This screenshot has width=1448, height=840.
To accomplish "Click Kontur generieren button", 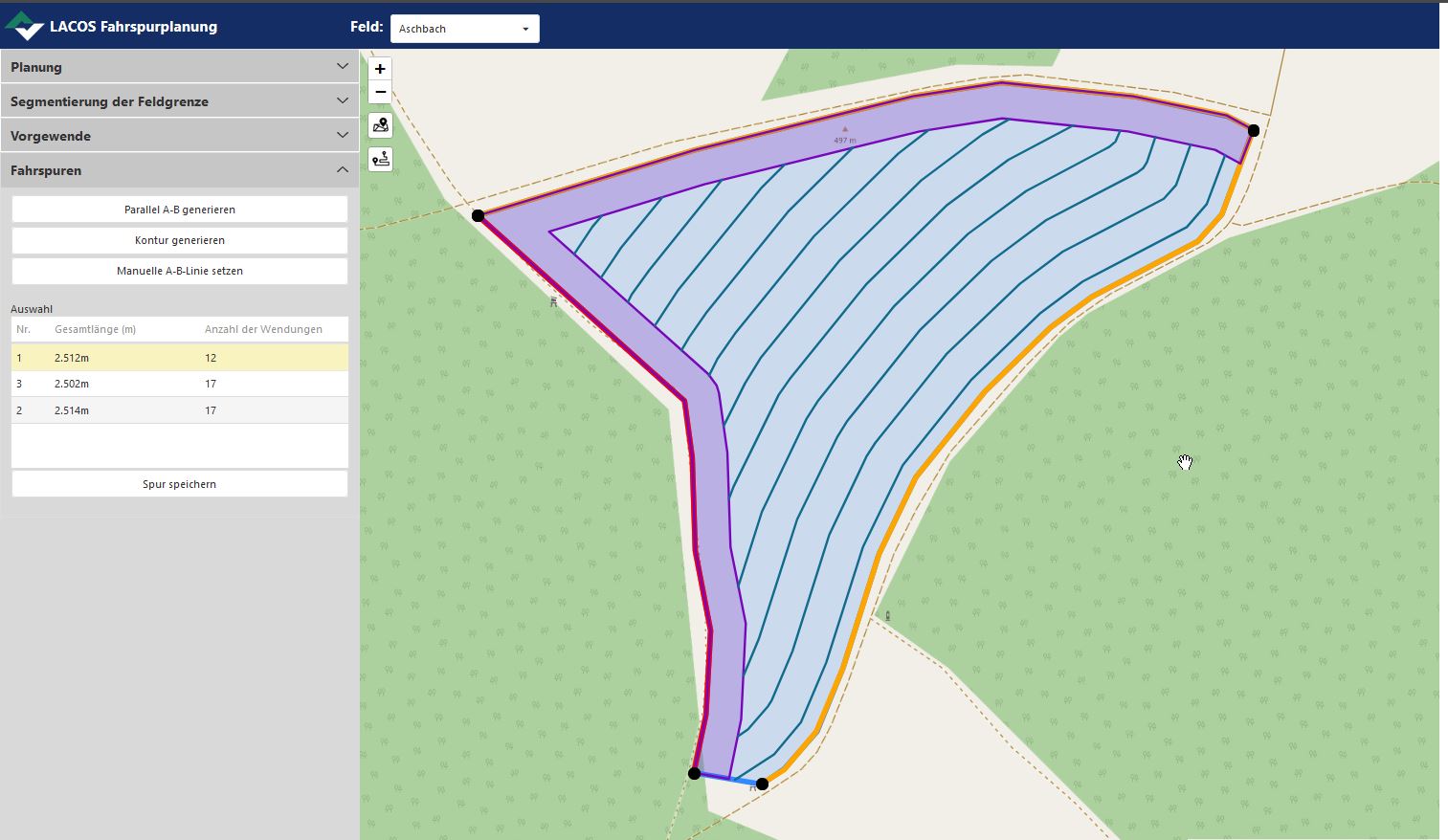I will (179, 240).
